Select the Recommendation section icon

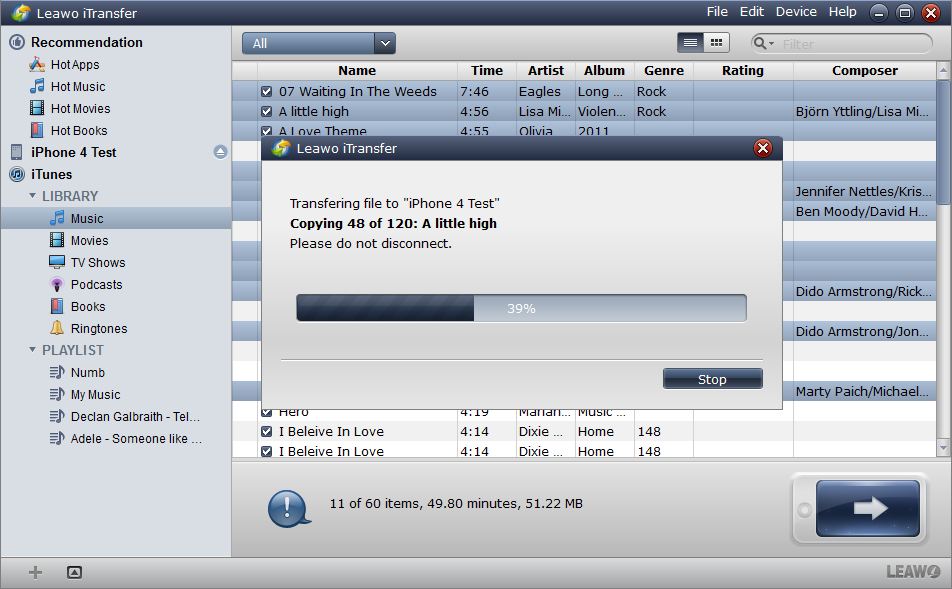coord(17,42)
